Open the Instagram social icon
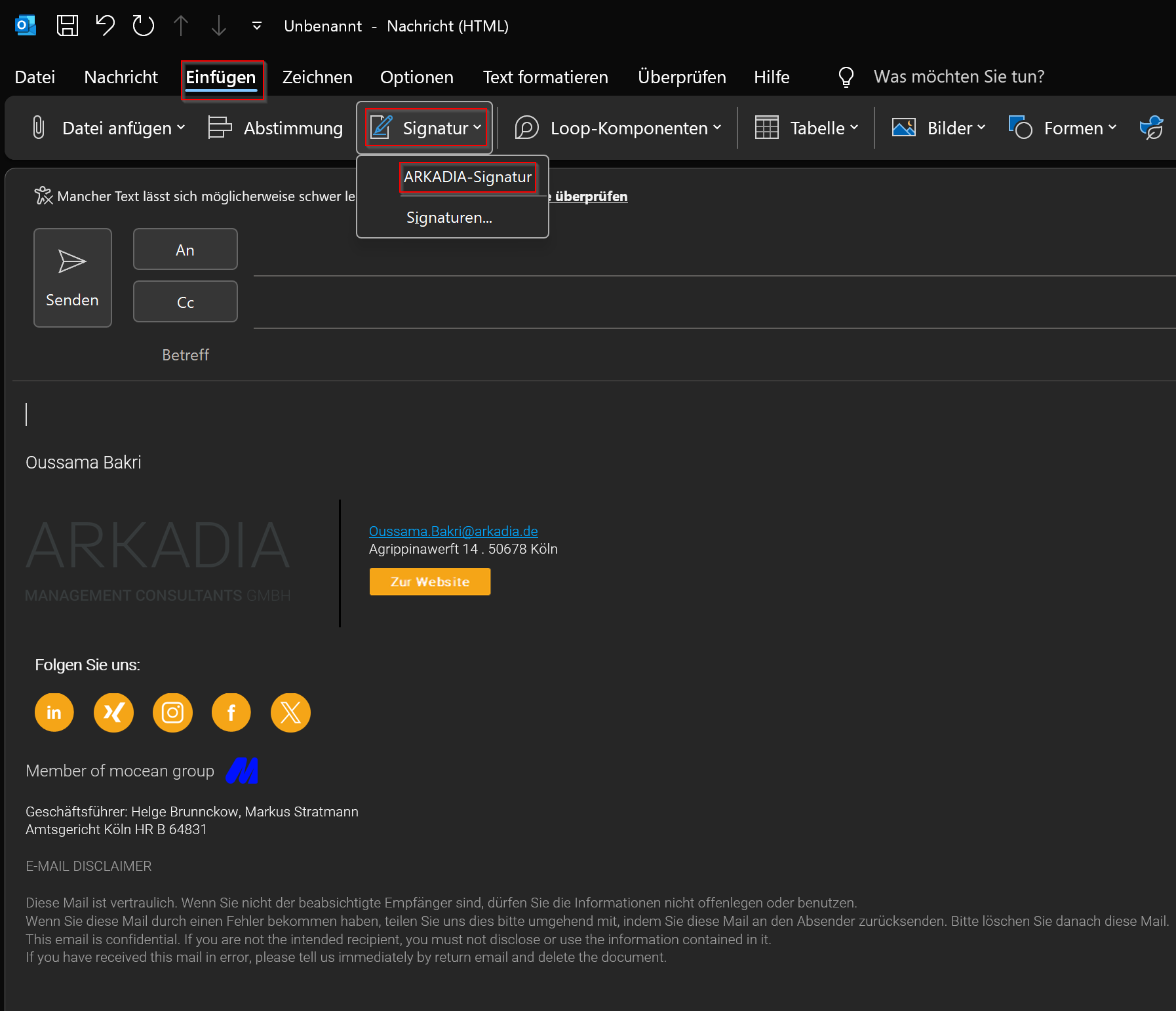 pyautogui.click(x=172, y=712)
